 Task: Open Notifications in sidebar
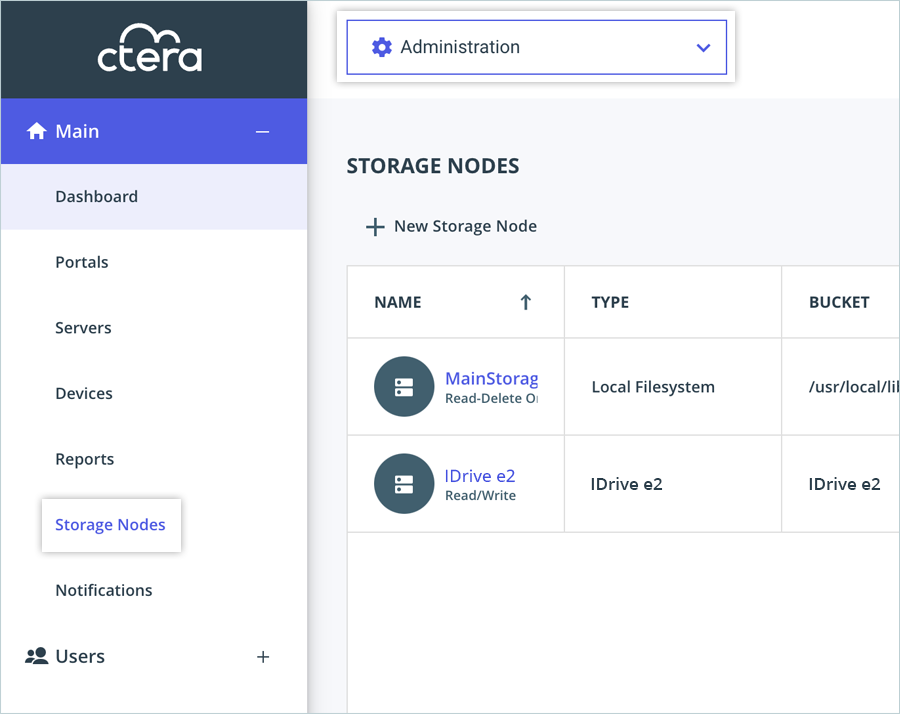click(104, 590)
